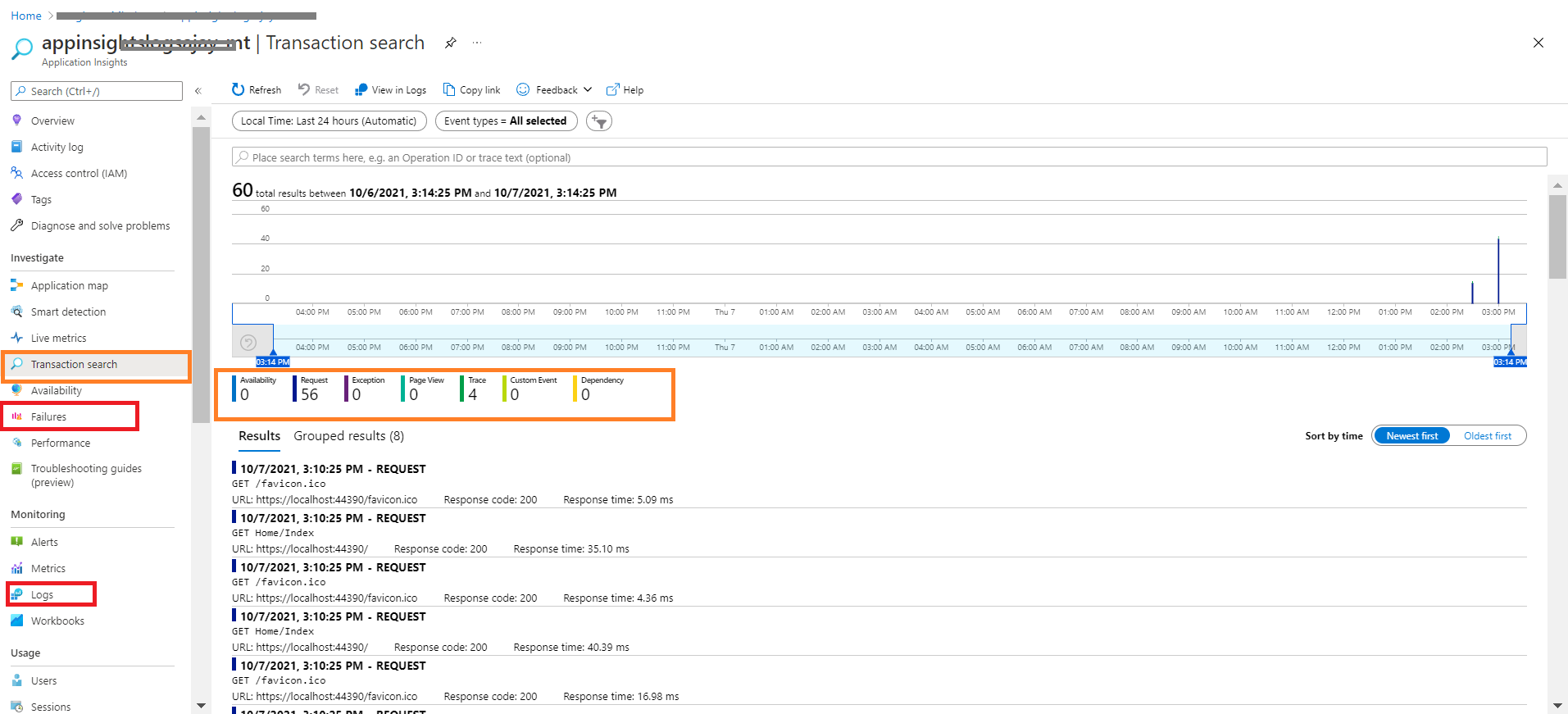Open the Feedback dropdown chevron
The height and width of the screenshot is (714, 1568).
588,89
